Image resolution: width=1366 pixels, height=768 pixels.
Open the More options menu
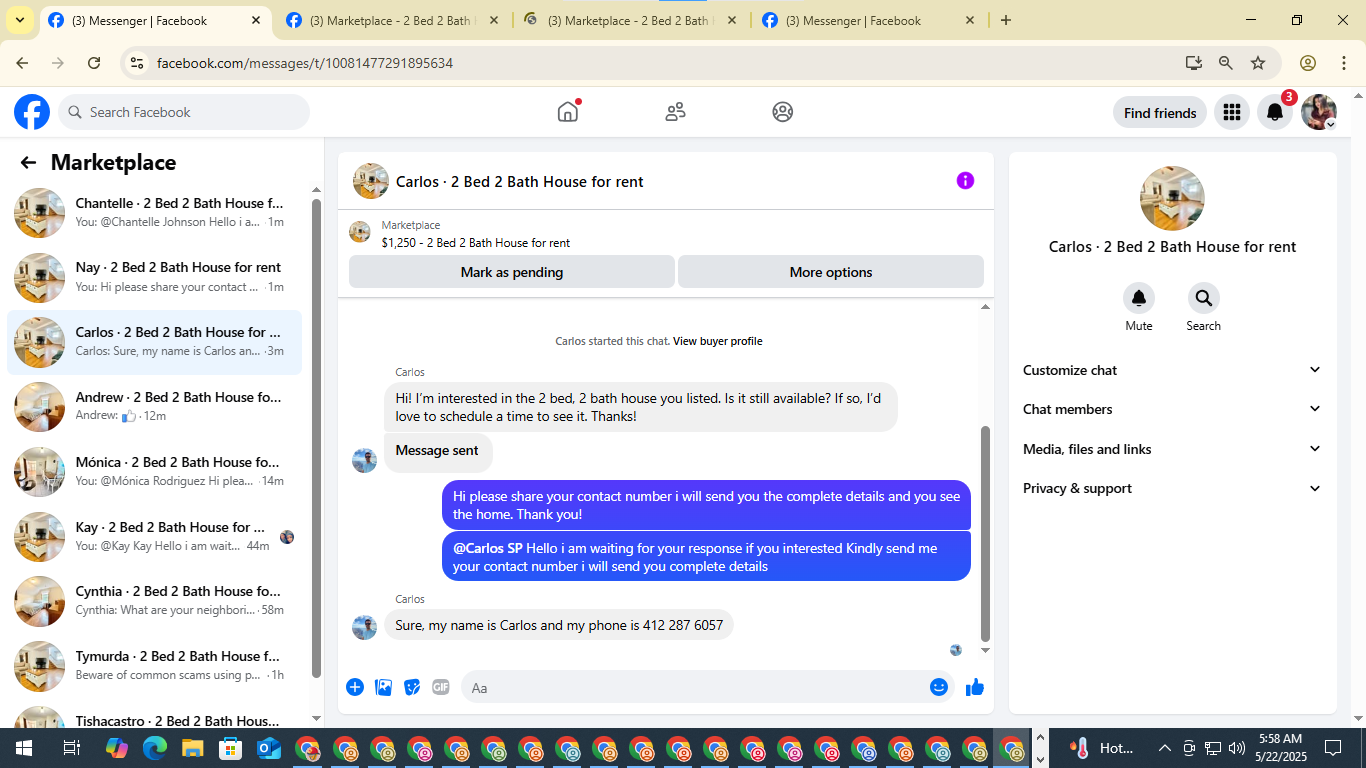coord(831,272)
